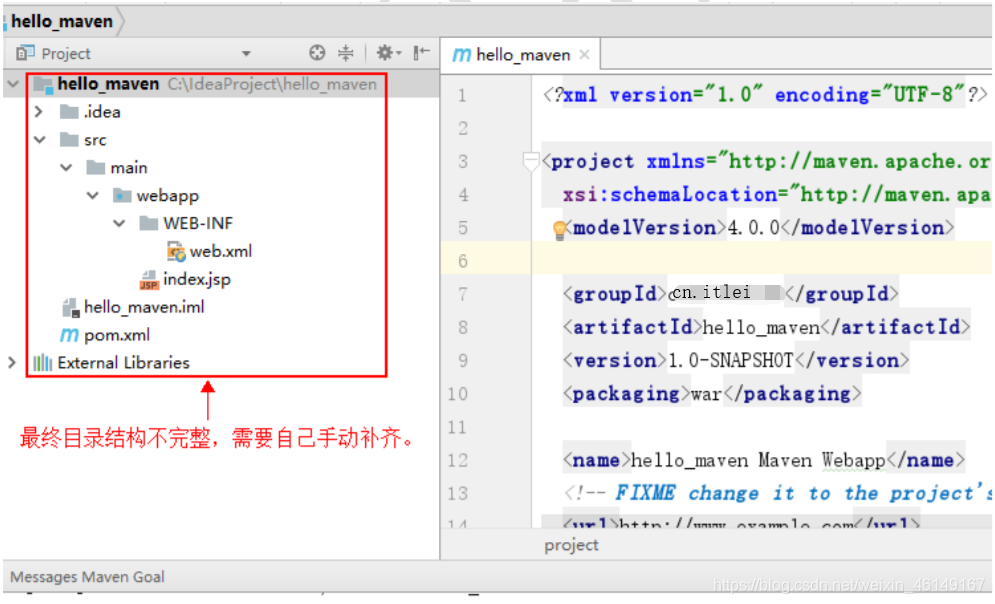Click the collapse all icon in Project panel
The height and width of the screenshot is (604, 995).
point(345,53)
